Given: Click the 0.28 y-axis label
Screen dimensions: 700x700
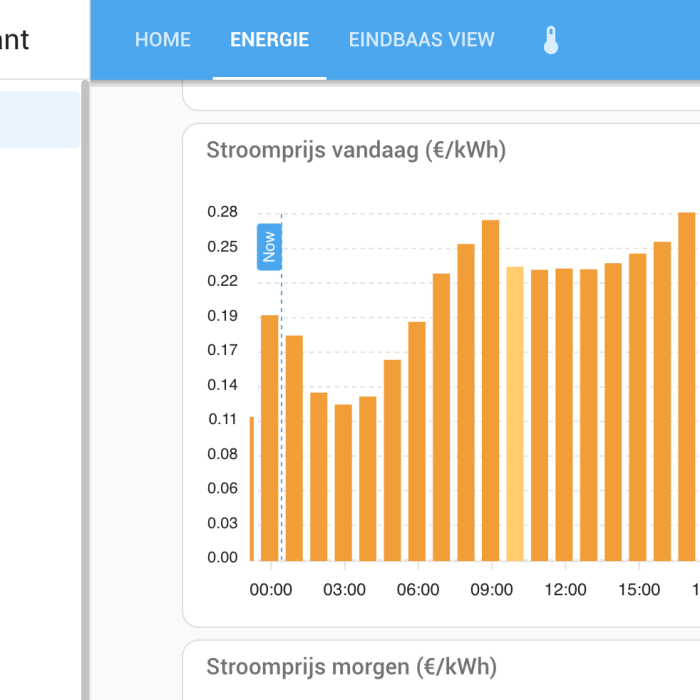Looking at the screenshot, I should [222, 212].
